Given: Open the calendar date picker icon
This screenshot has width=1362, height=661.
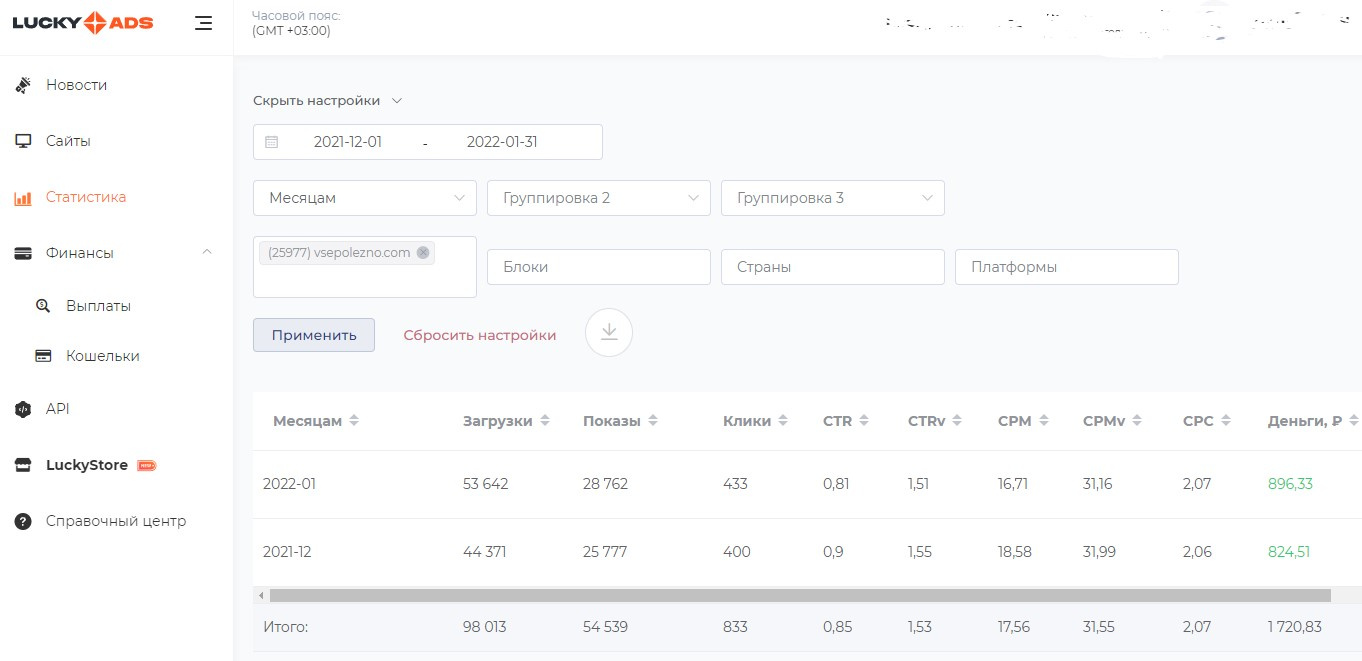Looking at the screenshot, I should click(271, 142).
